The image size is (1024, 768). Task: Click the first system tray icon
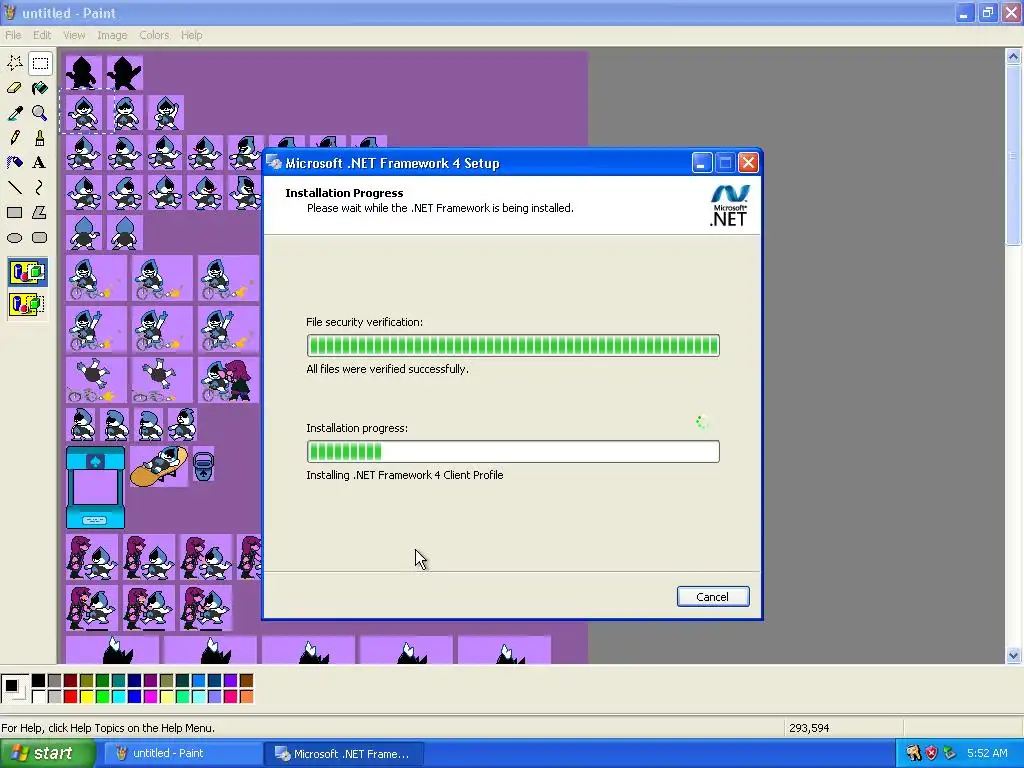pyautogui.click(x=913, y=754)
